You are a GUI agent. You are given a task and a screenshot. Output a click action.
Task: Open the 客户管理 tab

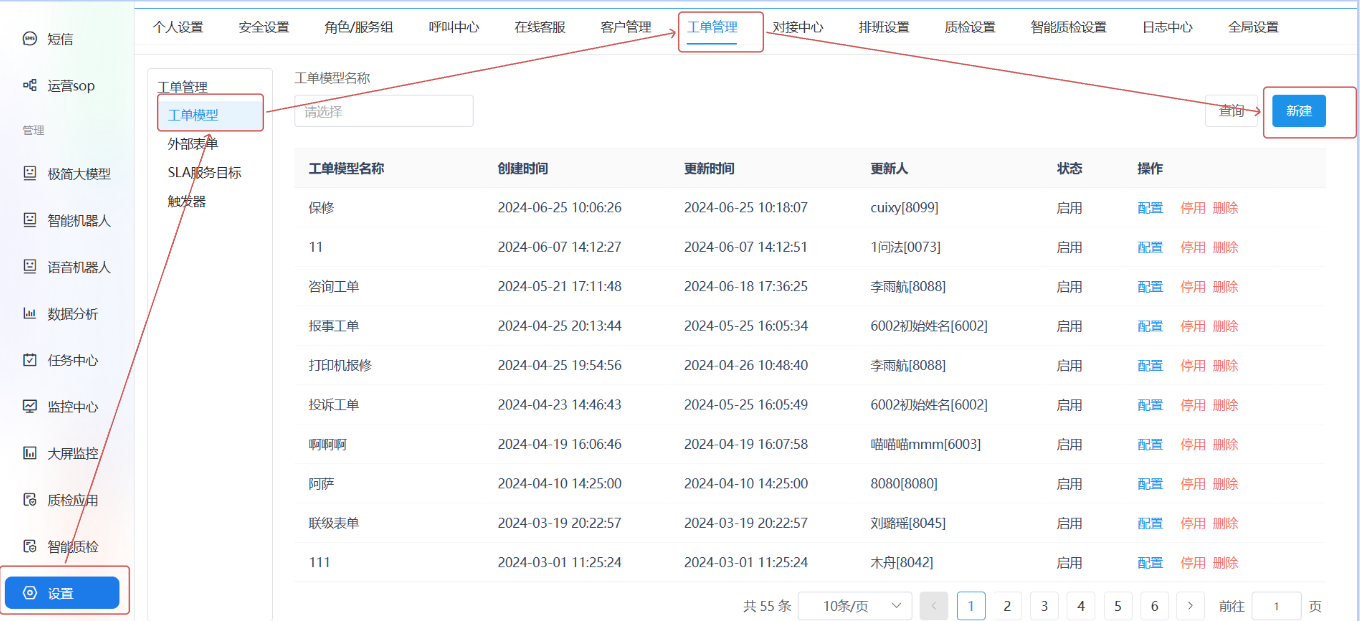(x=626, y=27)
